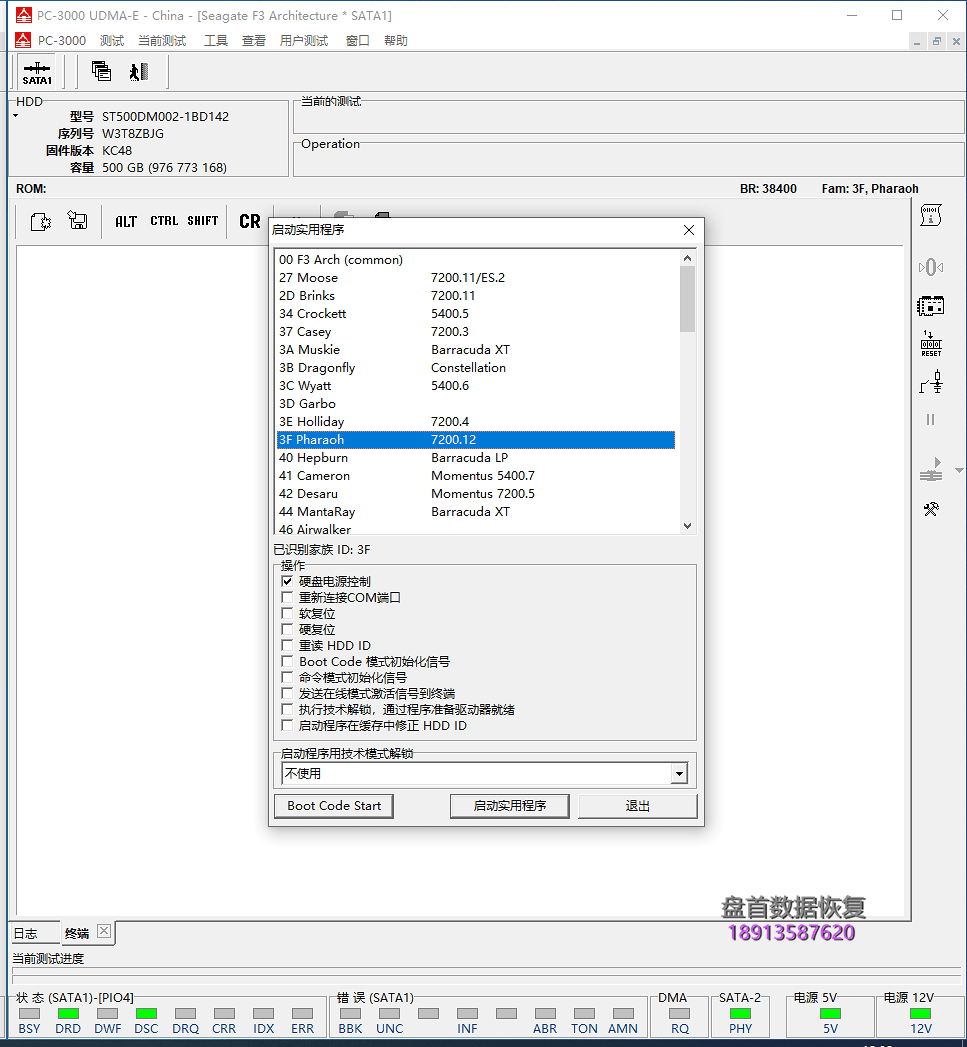This screenshot has width=967, height=1047.
Task: Click the family list scroll up arrow
Action: (x=687, y=258)
